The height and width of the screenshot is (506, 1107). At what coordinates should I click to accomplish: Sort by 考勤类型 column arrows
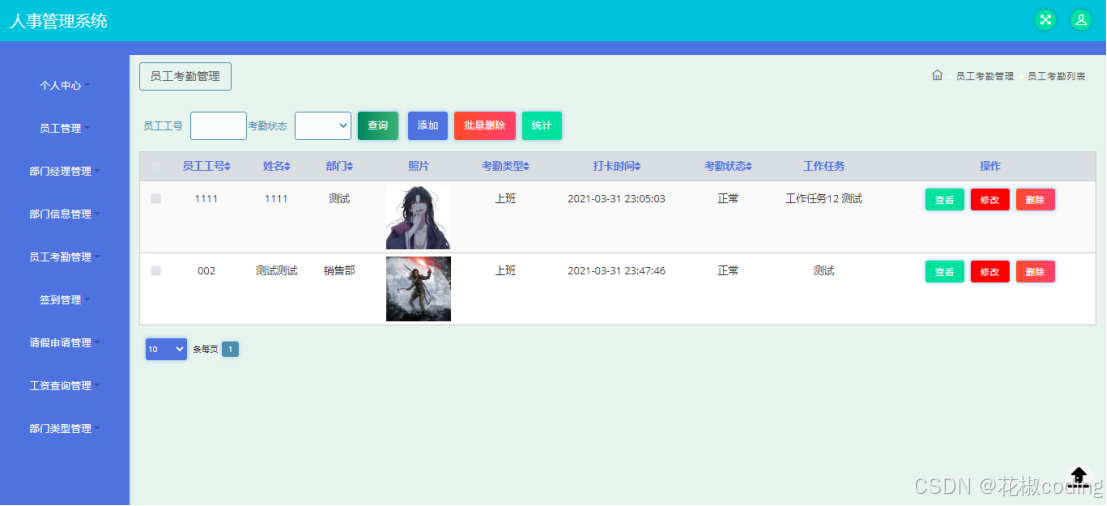[x=527, y=167]
